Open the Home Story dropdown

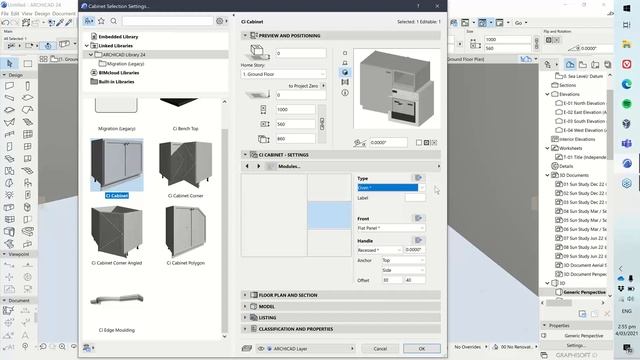tap(283, 74)
